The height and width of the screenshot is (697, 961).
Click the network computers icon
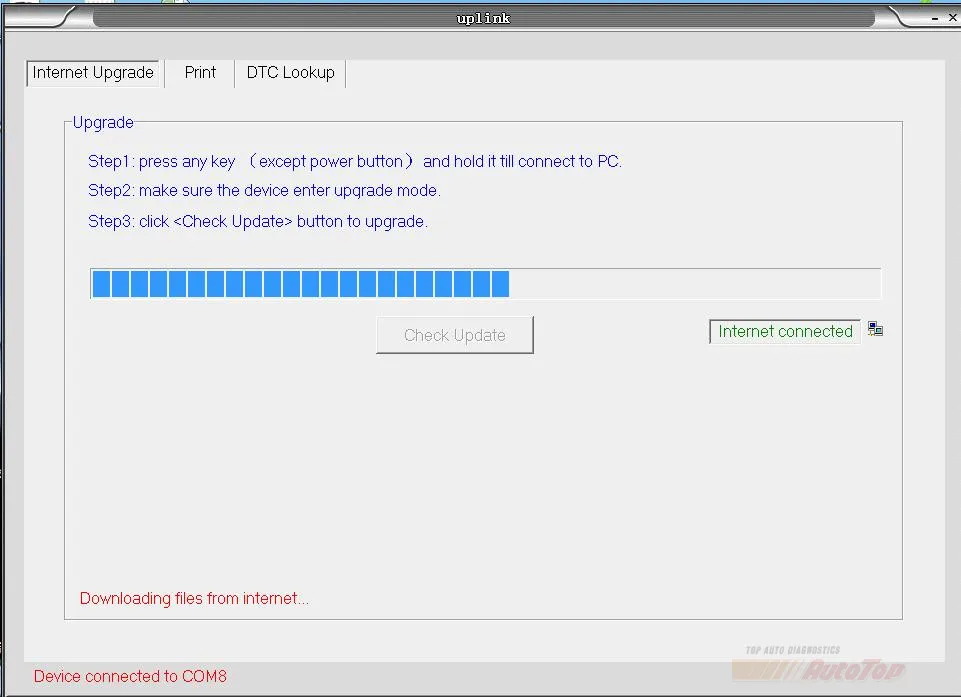pyautogui.click(x=875, y=329)
